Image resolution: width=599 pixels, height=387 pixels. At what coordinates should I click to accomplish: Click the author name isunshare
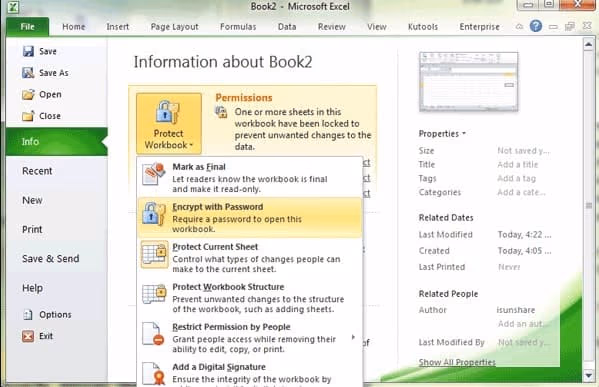click(x=516, y=310)
